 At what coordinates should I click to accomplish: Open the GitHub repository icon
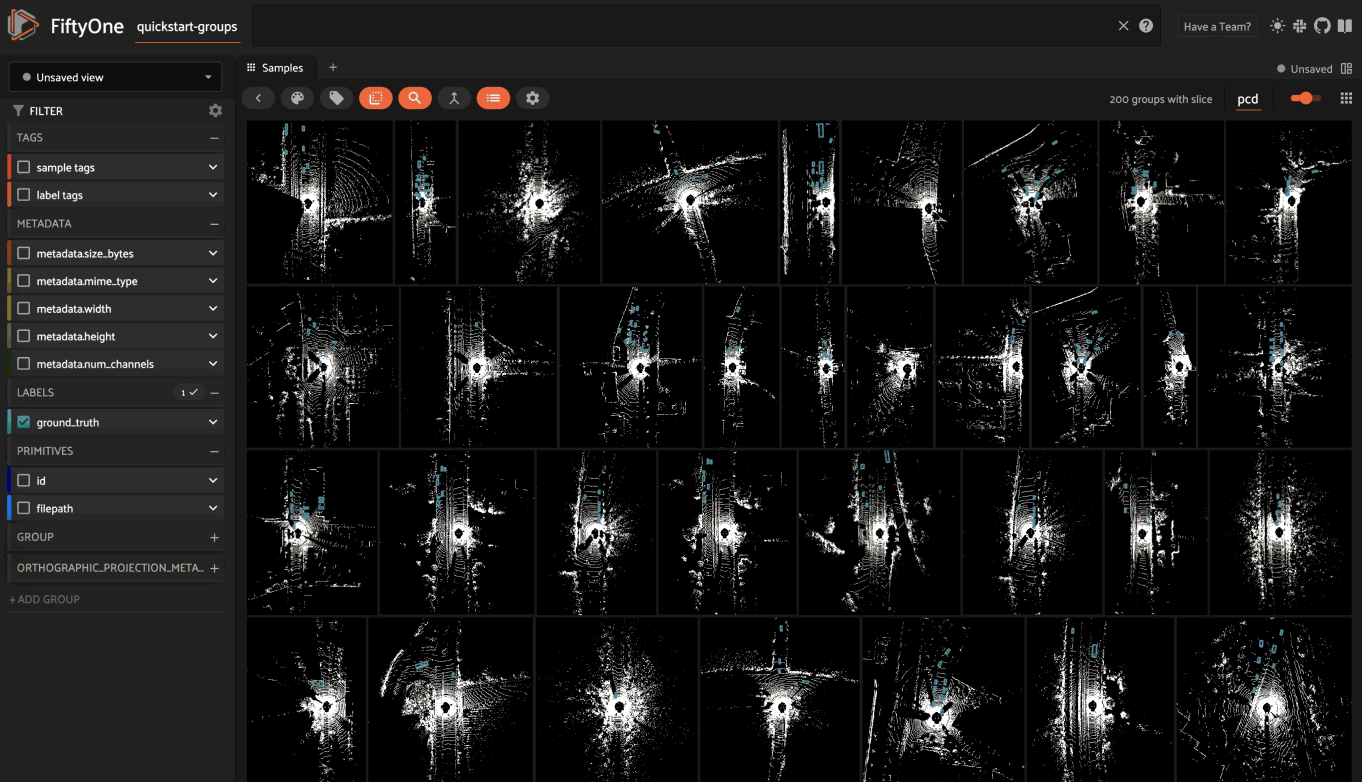(x=1322, y=26)
